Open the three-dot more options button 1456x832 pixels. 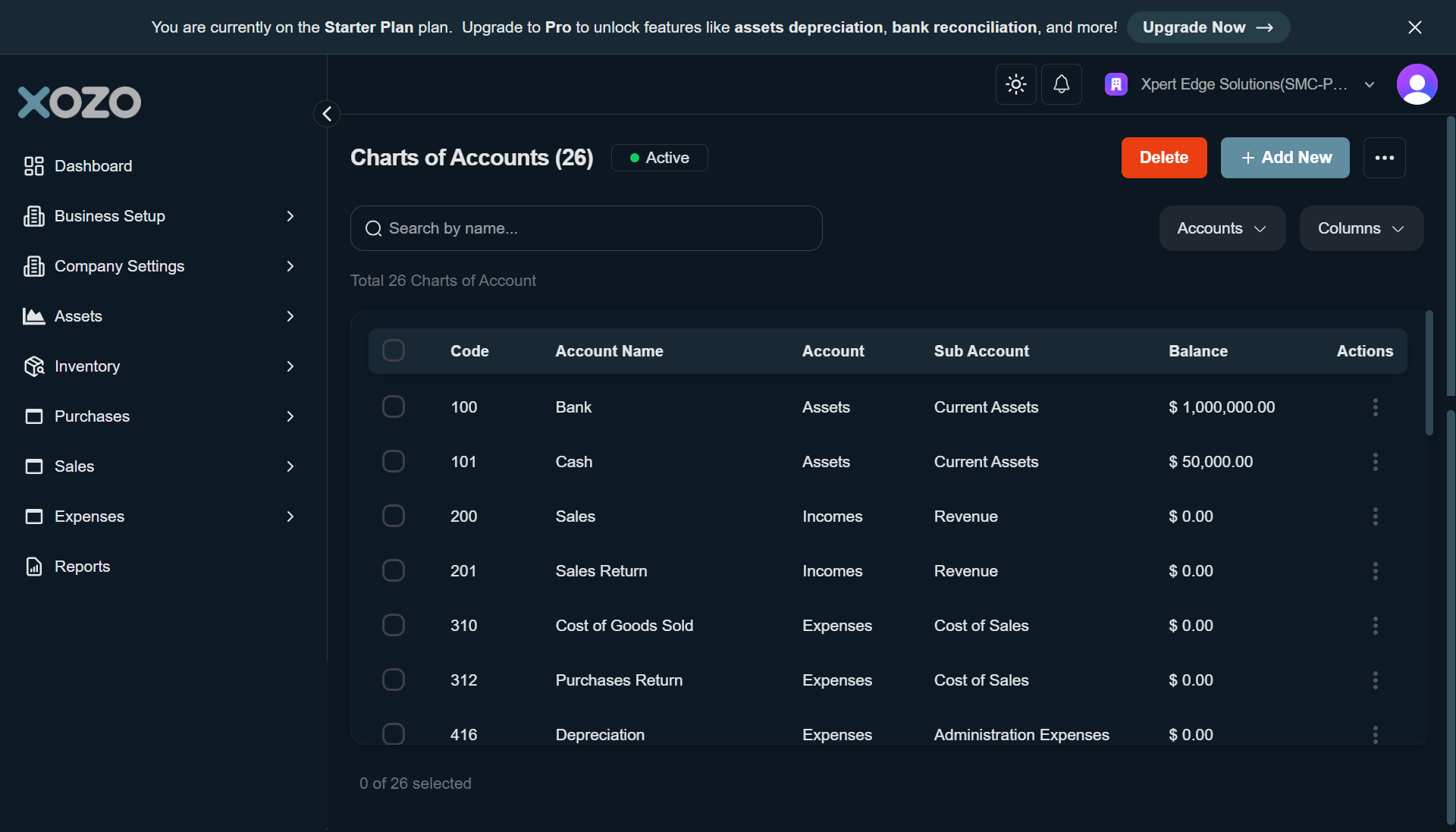[x=1384, y=158]
